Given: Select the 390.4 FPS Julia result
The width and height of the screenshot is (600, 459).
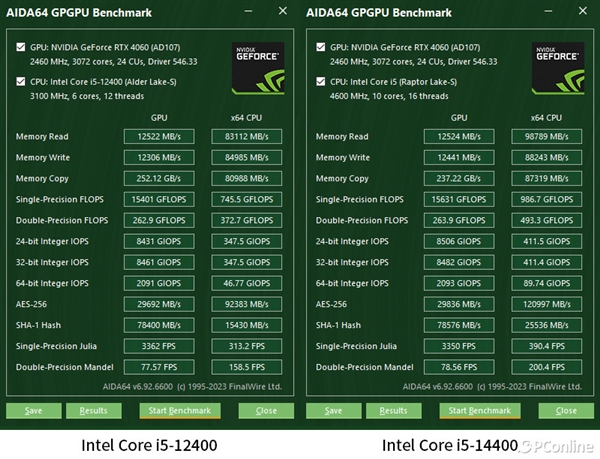Looking at the screenshot, I should (x=547, y=347).
